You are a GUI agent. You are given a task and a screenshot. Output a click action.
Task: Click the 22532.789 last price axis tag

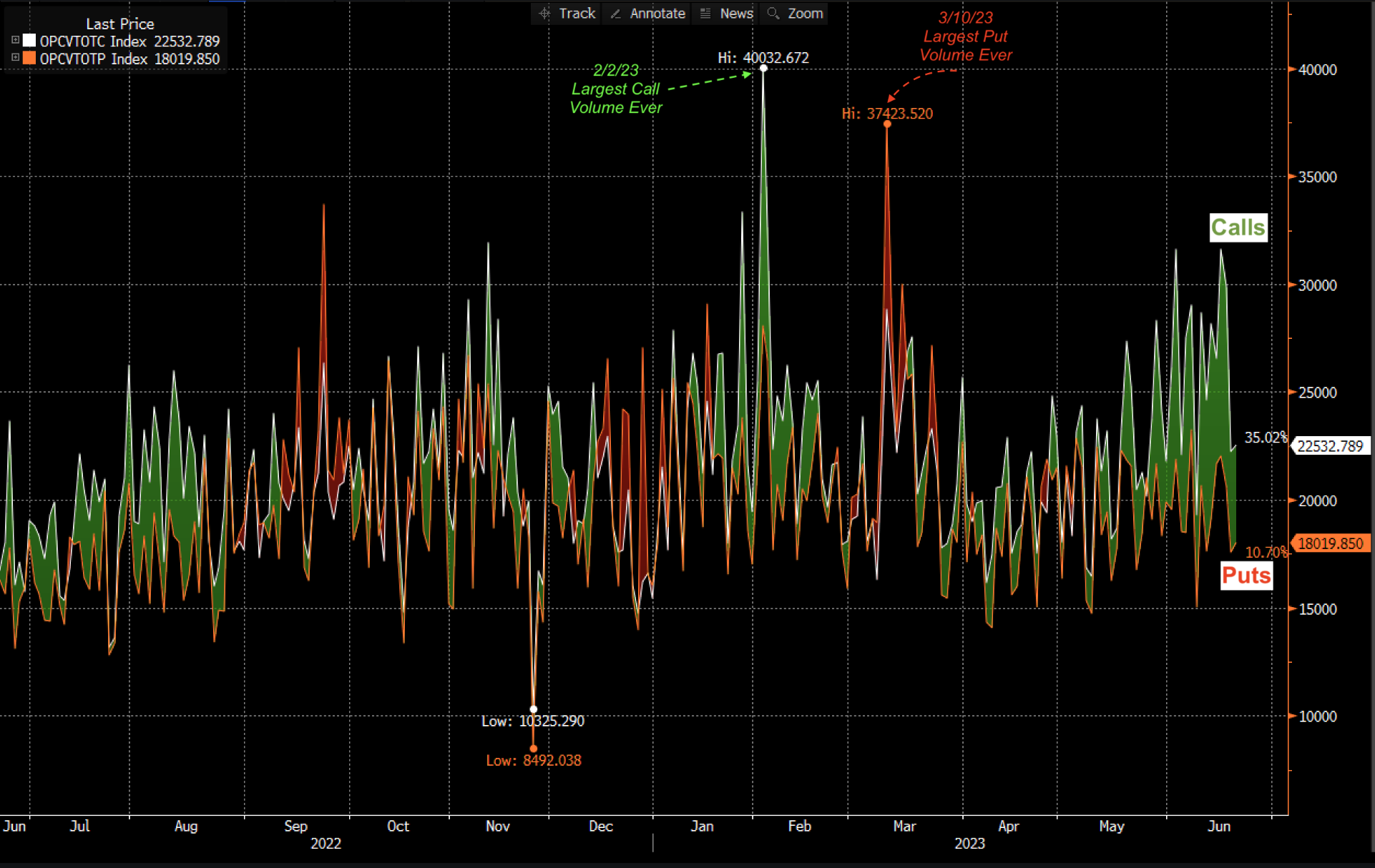(1330, 446)
